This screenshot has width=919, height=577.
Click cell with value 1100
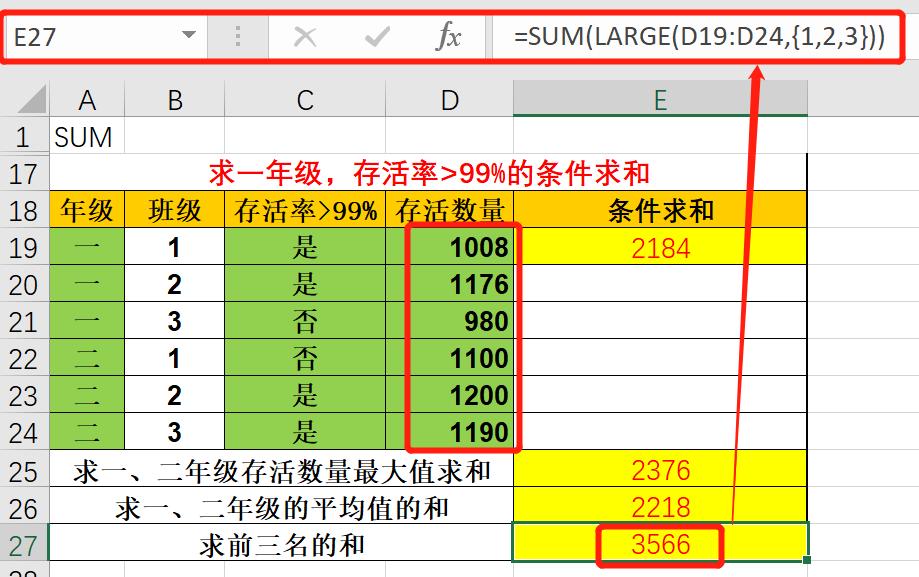point(450,358)
